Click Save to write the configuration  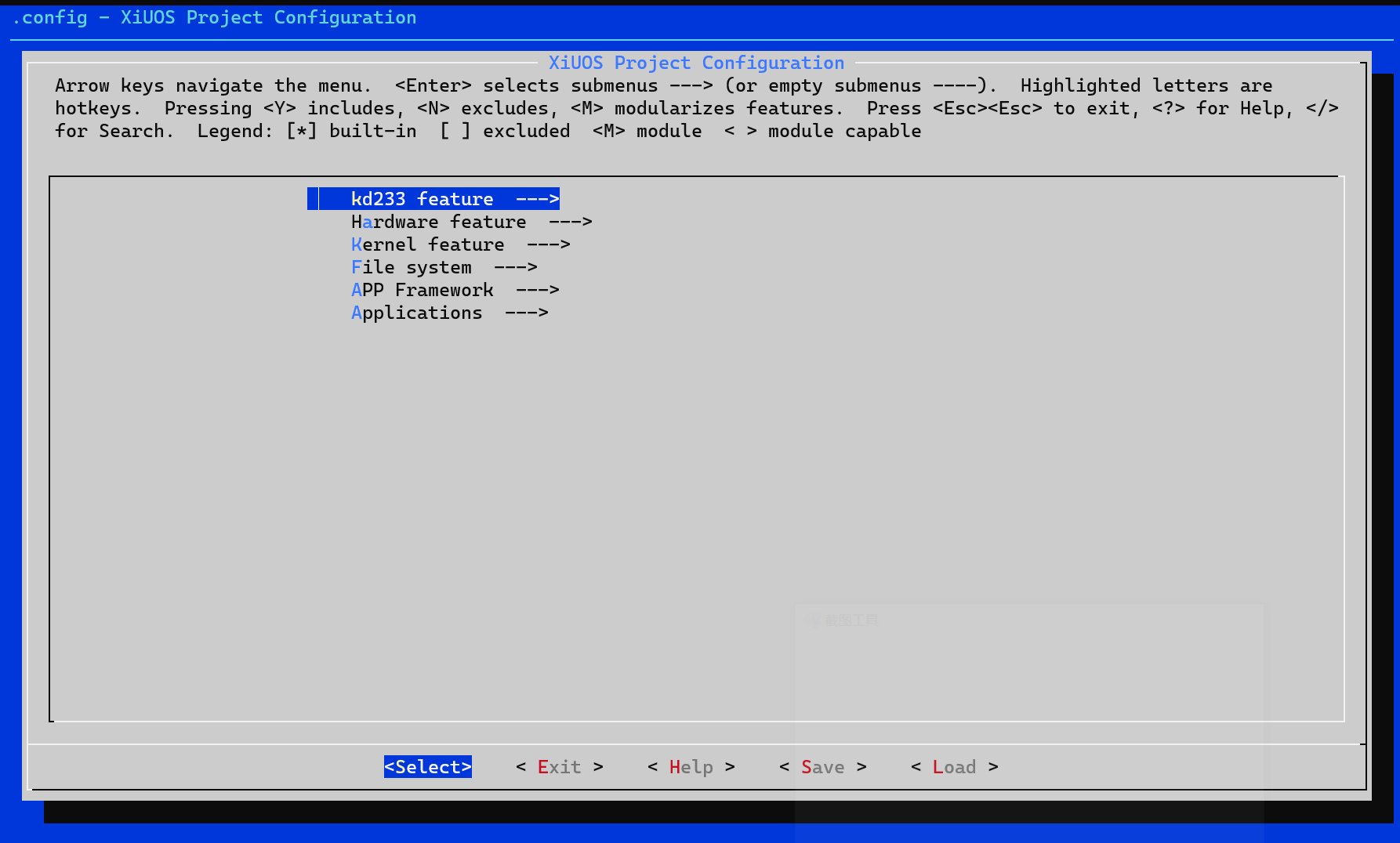[822, 767]
